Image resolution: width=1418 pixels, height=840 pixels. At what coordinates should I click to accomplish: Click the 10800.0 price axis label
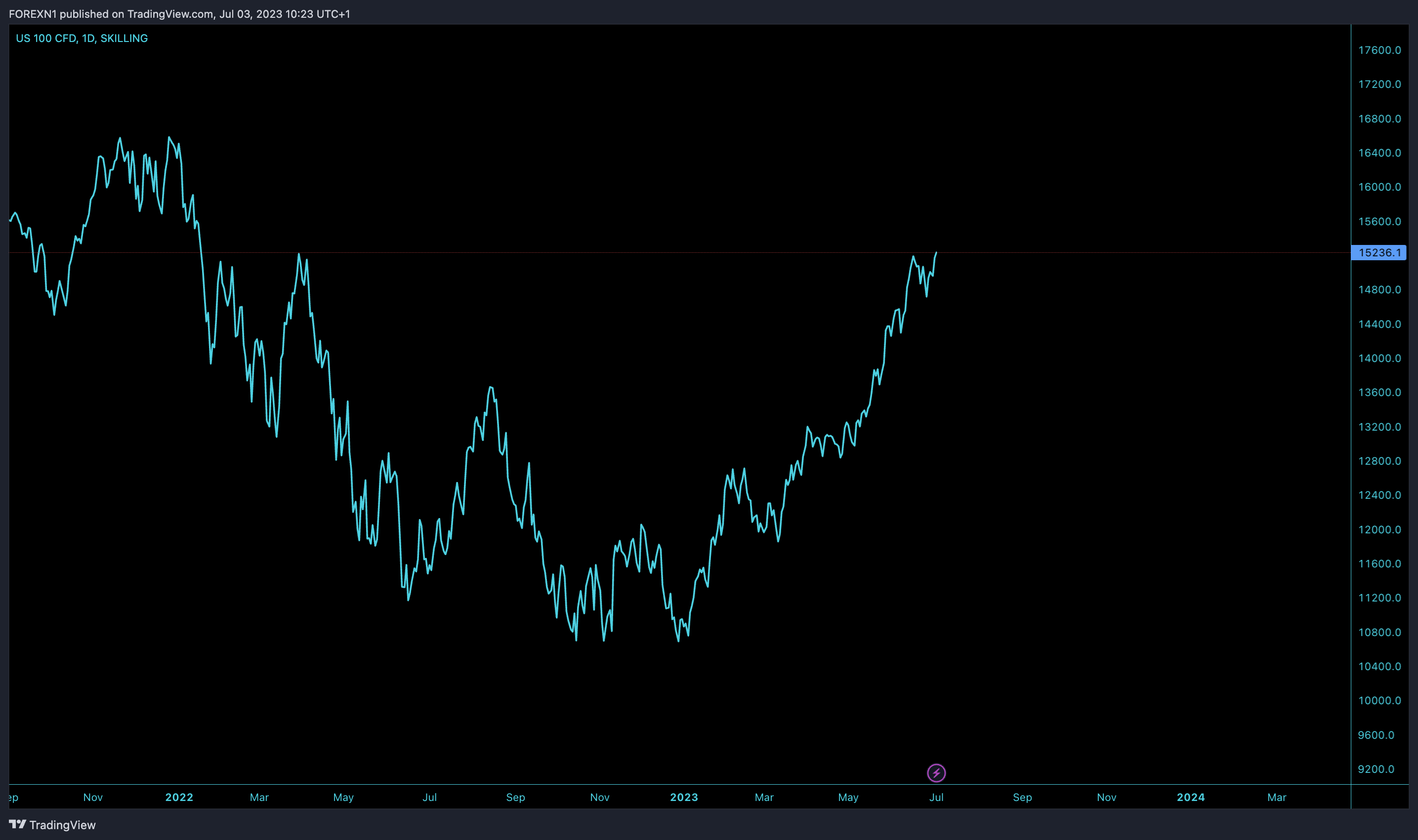point(1379,632)
